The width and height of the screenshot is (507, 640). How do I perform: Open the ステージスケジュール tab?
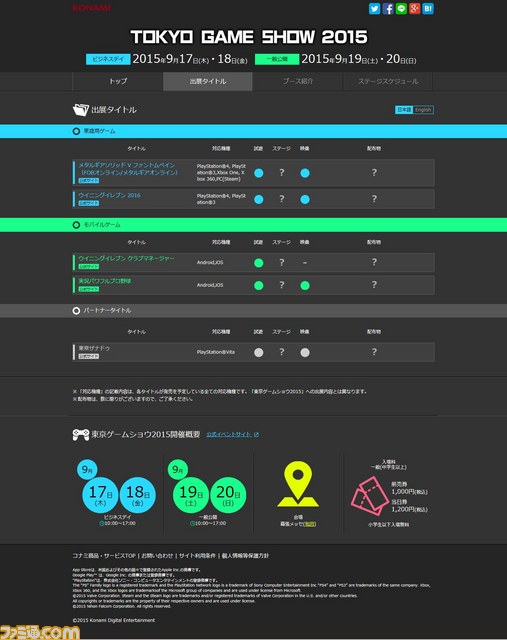(388, 81)
